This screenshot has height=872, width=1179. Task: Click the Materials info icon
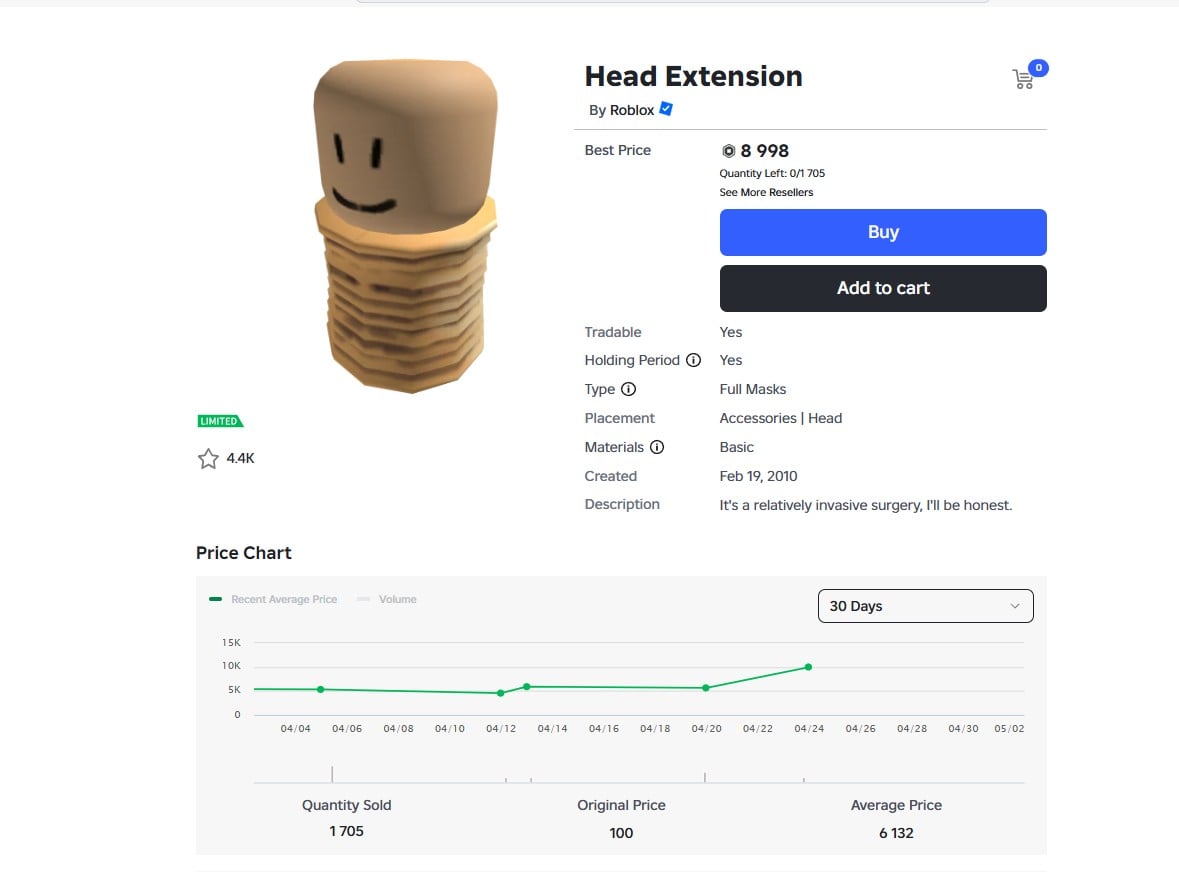click(657, 447)
